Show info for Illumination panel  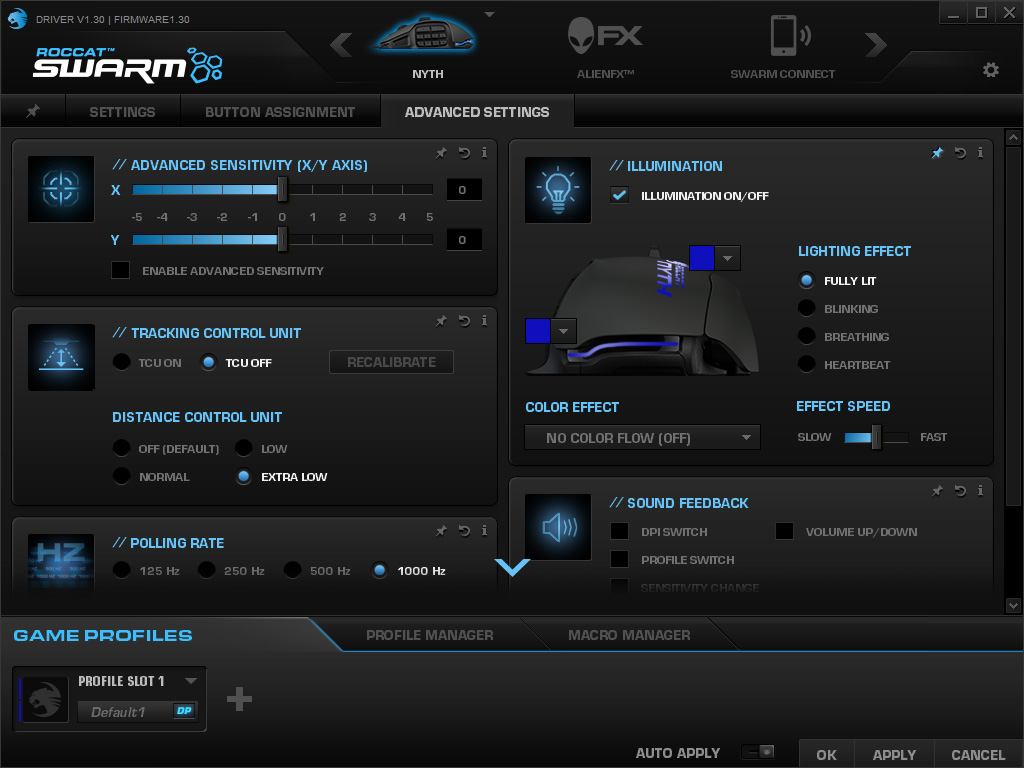click(980, 153)
